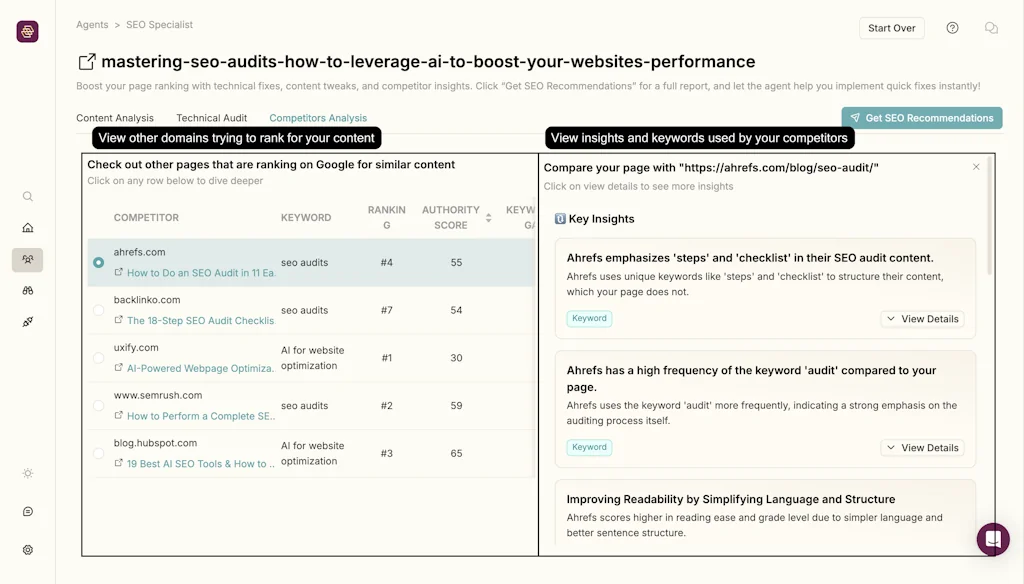
Task: Switch to the Technical Audit tab
Action: 211,117
